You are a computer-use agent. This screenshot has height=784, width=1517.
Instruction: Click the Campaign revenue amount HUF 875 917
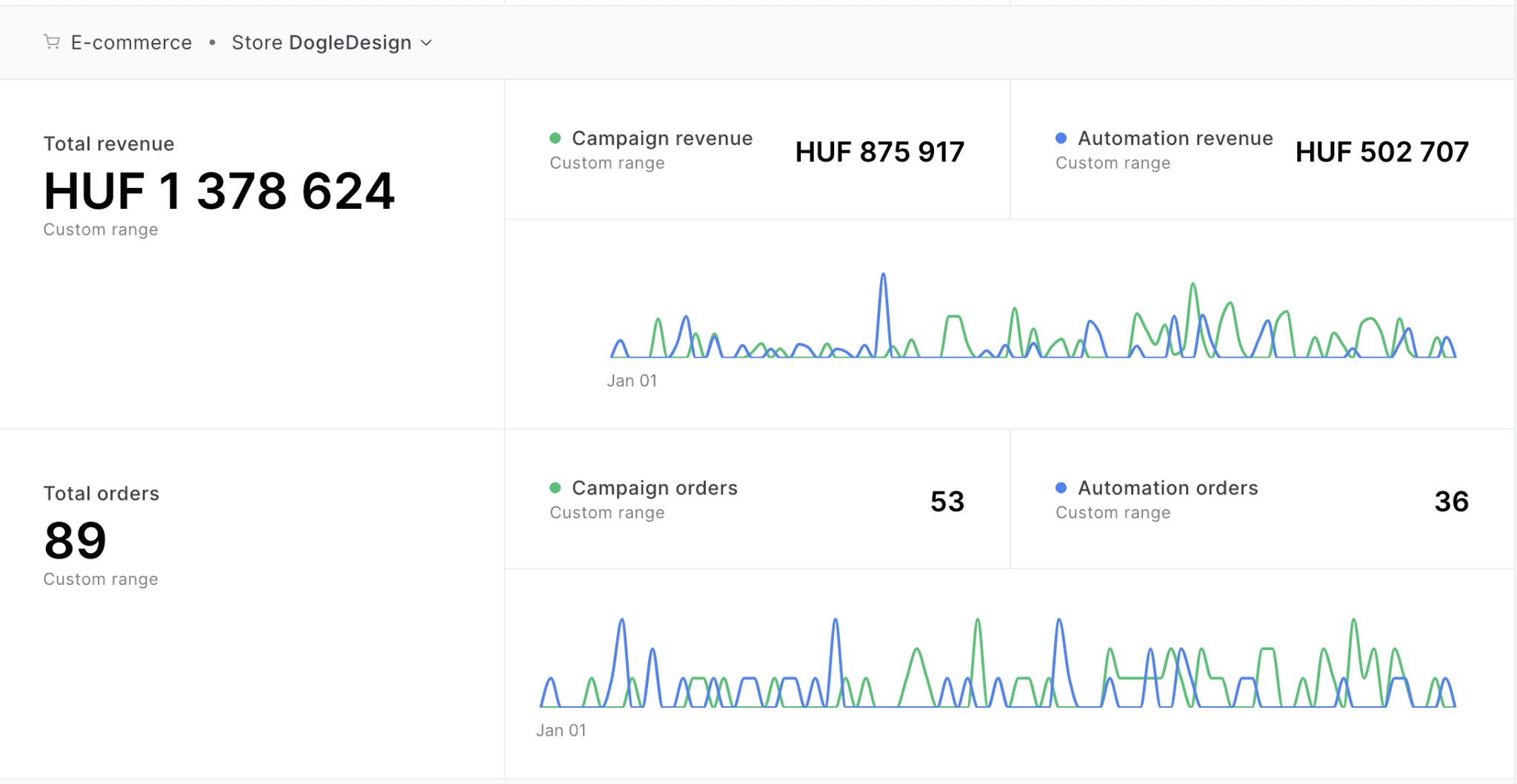pos(880,152)
